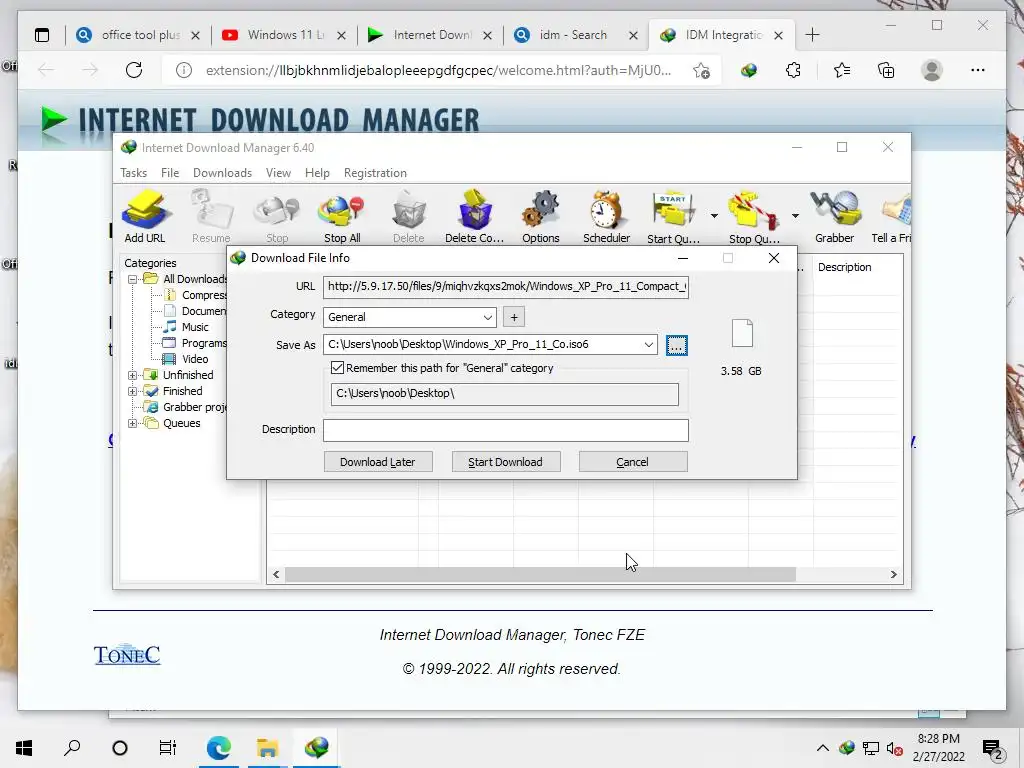Click the Stop Queue toolbar icon
The width and height of the screenshot is (1024, 768).
click(x=754, y=216)
